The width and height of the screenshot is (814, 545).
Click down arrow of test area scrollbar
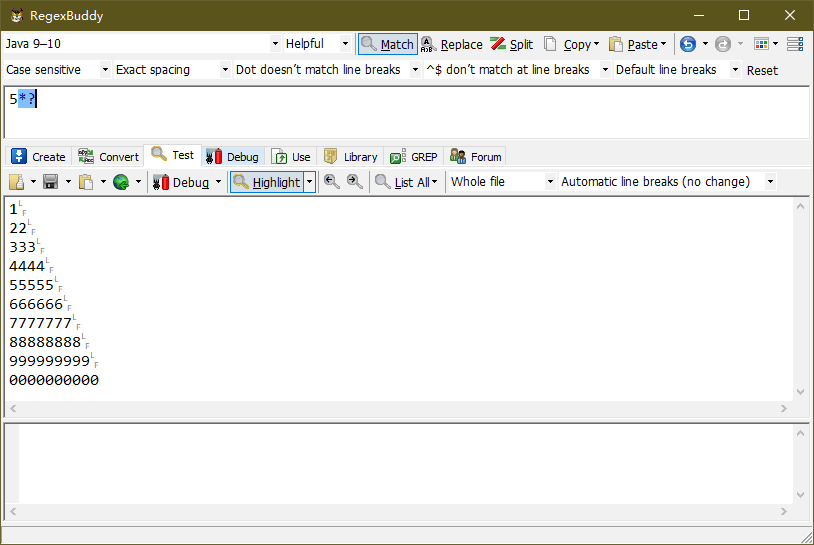click(801, 392)
